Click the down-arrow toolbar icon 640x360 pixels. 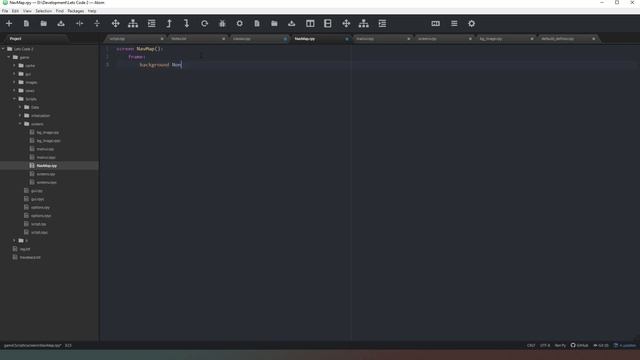187,24
